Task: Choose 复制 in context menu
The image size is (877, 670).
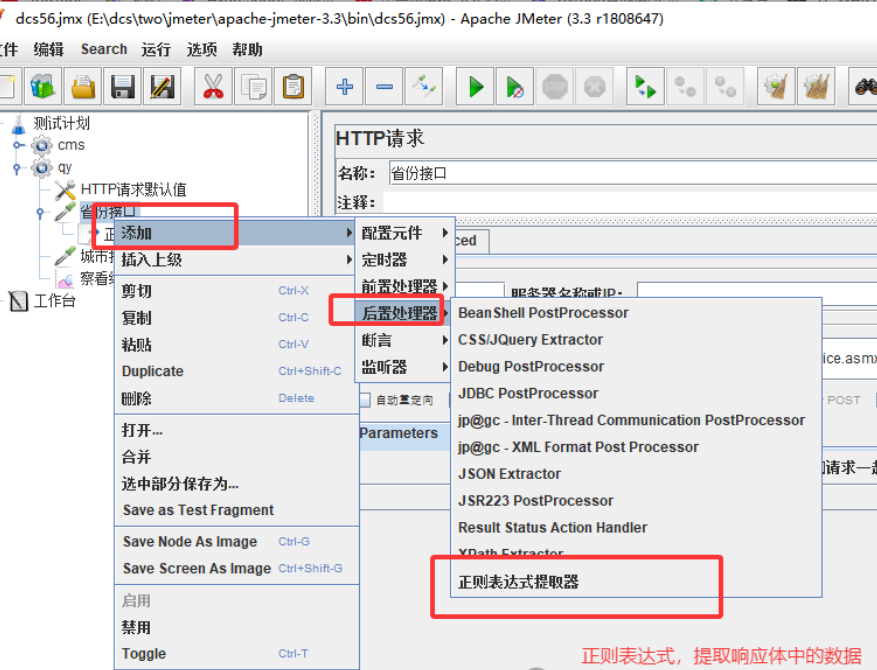Action: tap(235, 318)
